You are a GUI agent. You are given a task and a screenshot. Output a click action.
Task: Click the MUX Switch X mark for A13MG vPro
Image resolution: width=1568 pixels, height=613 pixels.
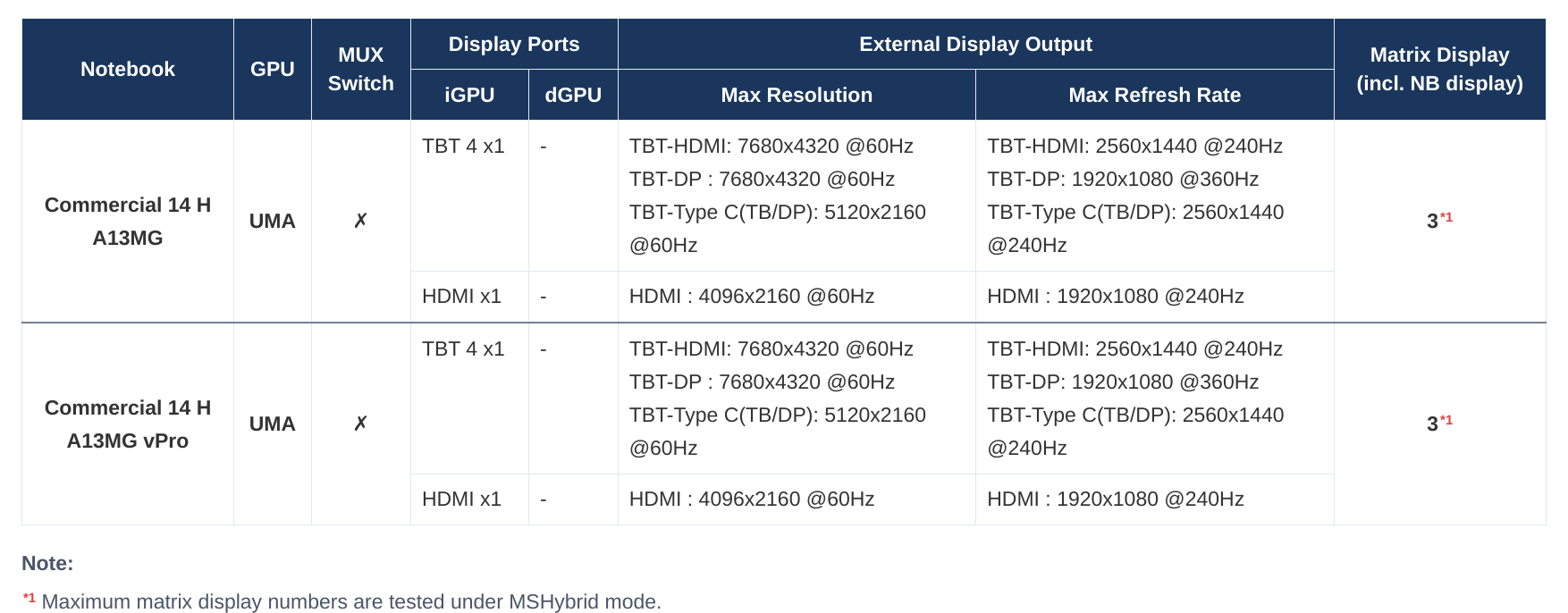(x=360, y=424)
